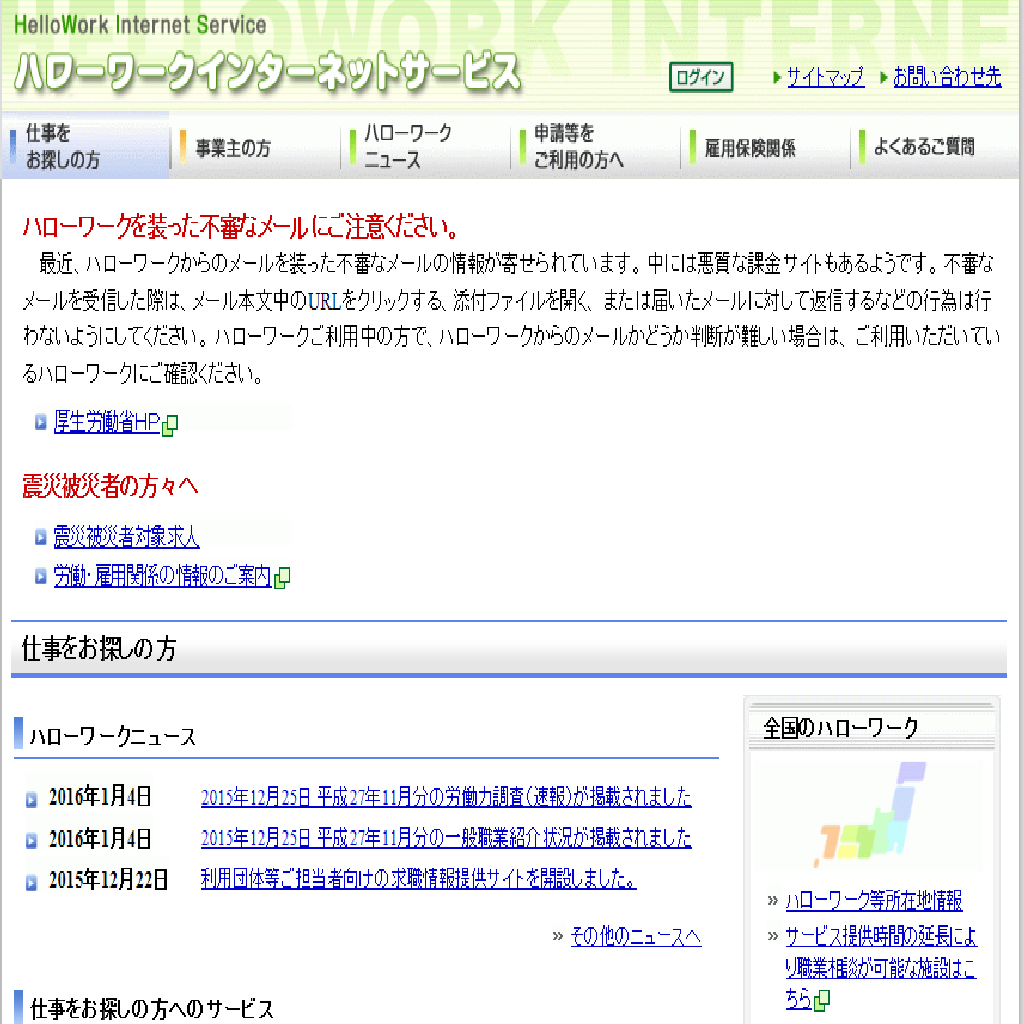Click the external-link icon after こちら

(x=822, y=1000)
